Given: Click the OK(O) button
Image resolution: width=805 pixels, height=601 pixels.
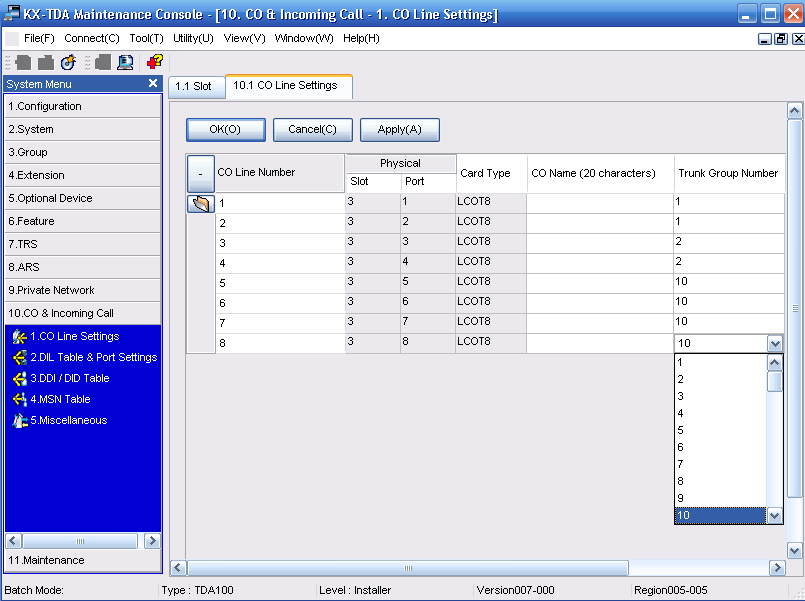Looking at the screenshot, I should pos(226,130).
